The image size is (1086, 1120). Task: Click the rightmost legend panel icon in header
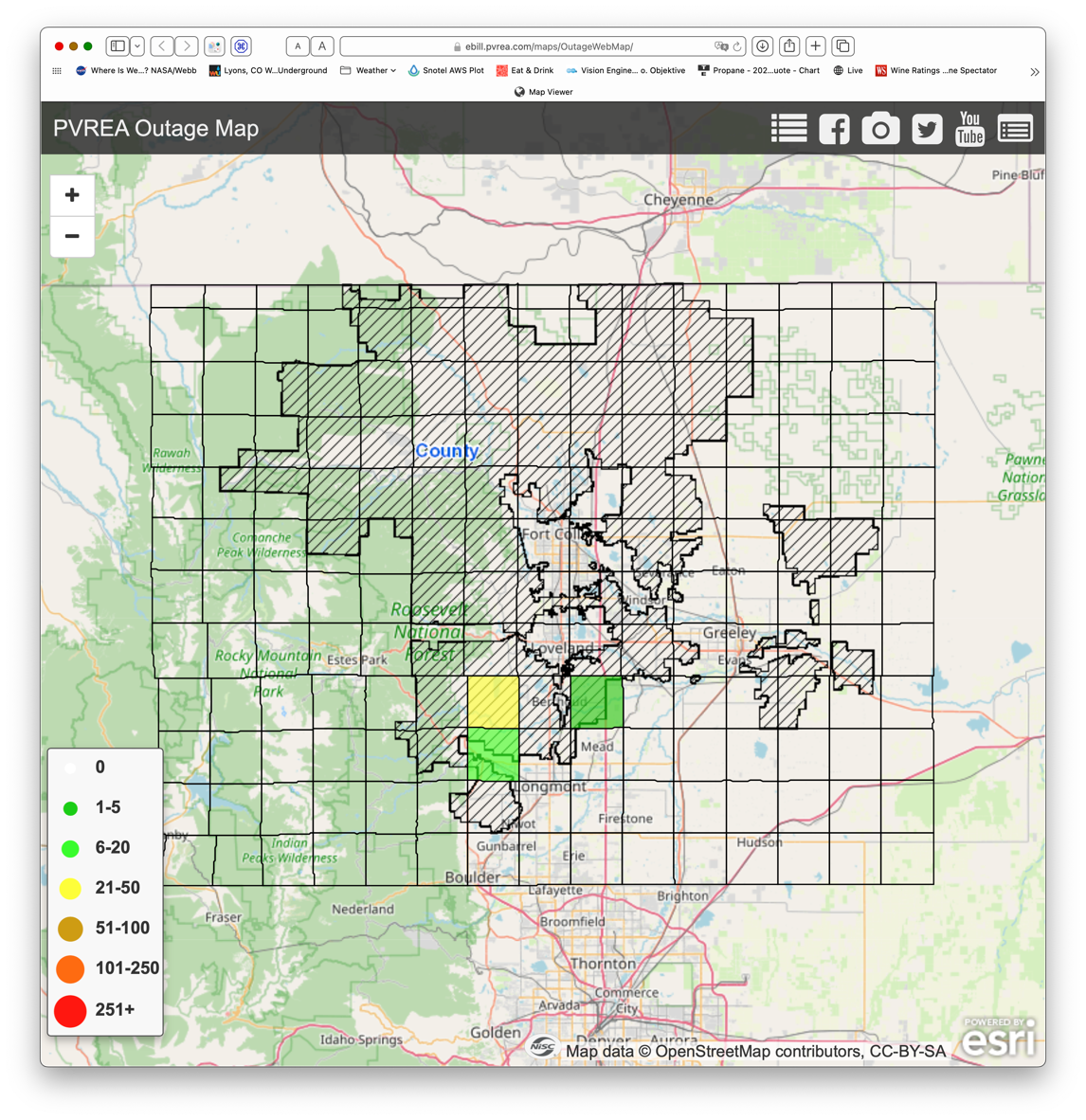click(1015, 129)
